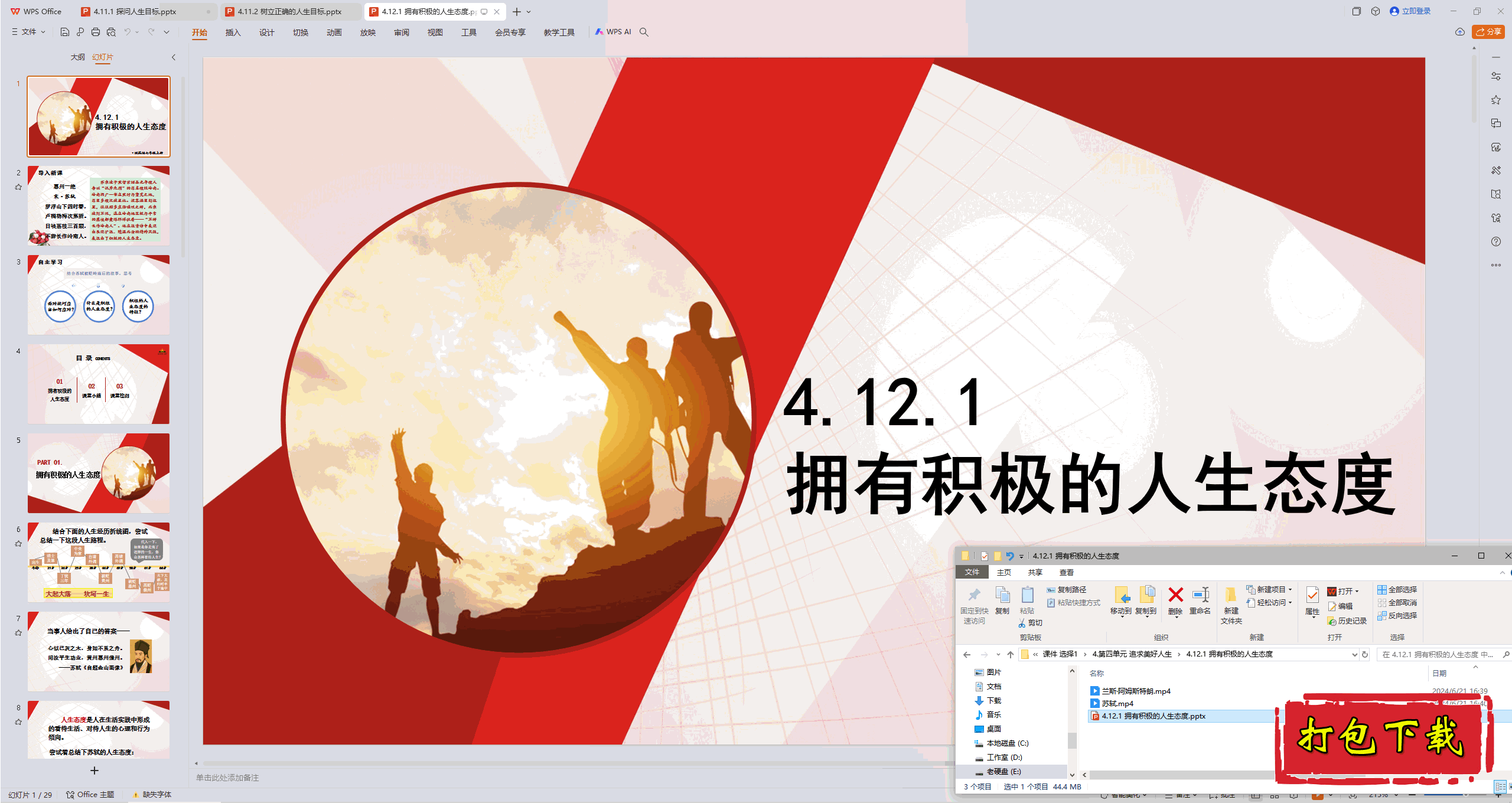The width and height of the screenshot is (1512, 803).
Task: Toggle the star marker beside slide 2
Action: tap(18, 187)
